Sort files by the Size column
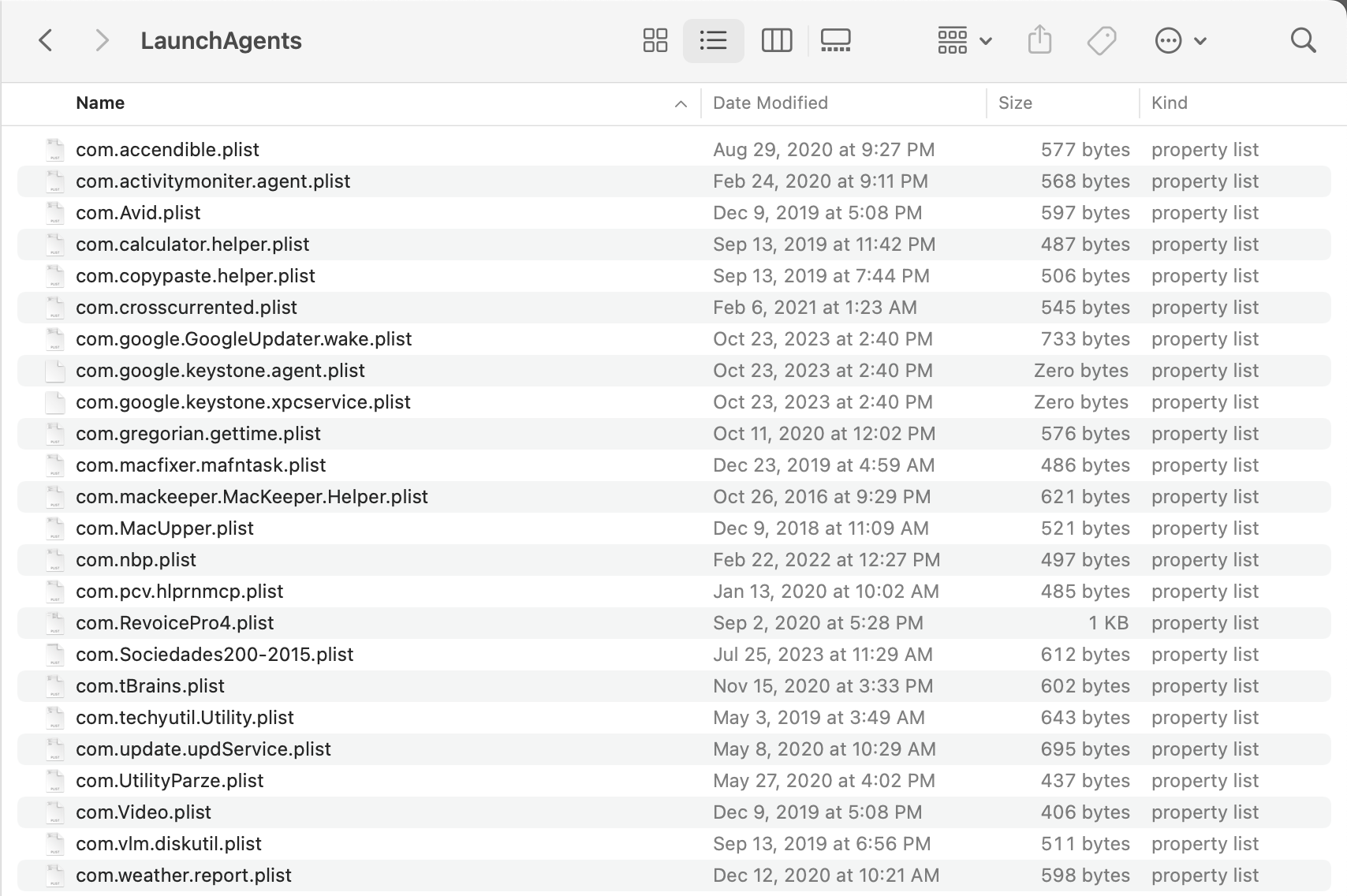1347x896 pixels. click(1015, 103)
